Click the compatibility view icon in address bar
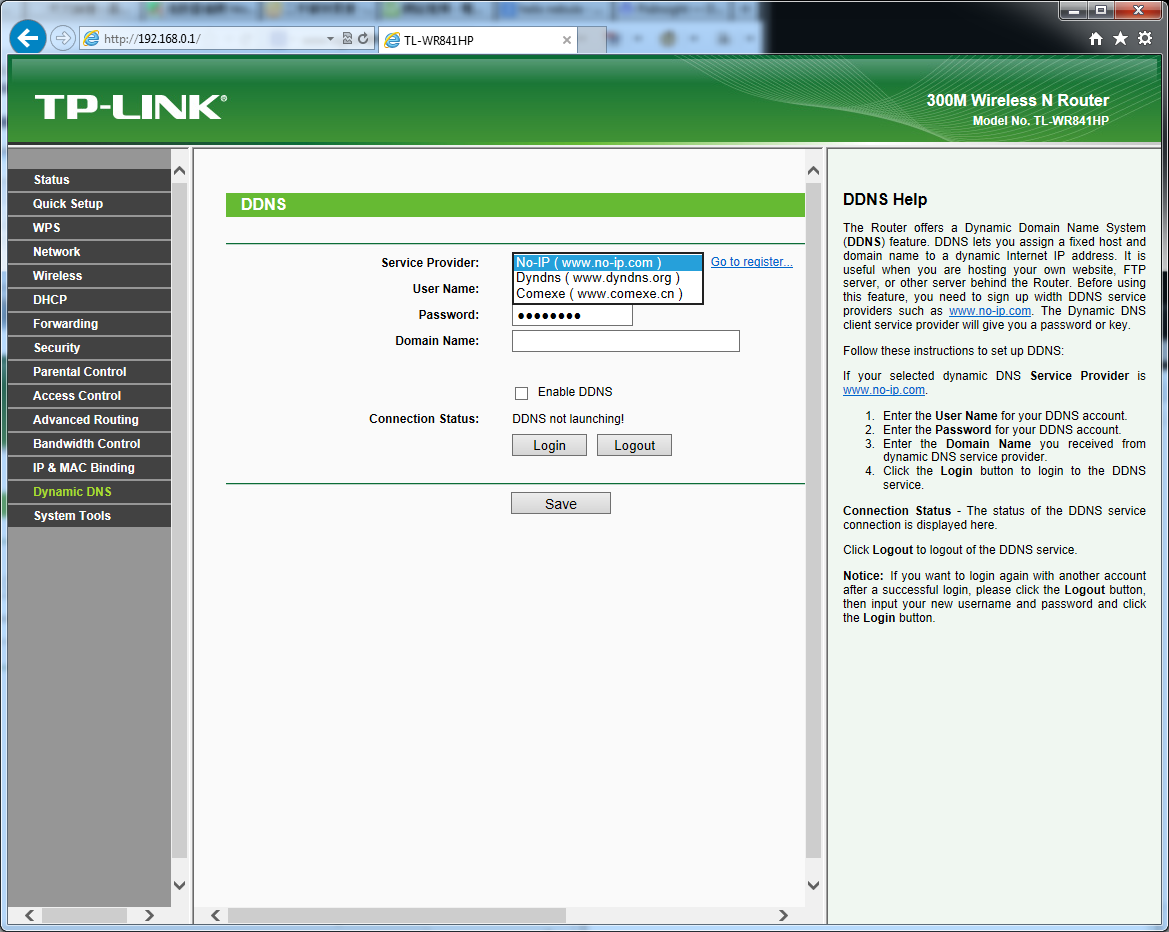The image size is (1169, 932). (x=347, y=39)
